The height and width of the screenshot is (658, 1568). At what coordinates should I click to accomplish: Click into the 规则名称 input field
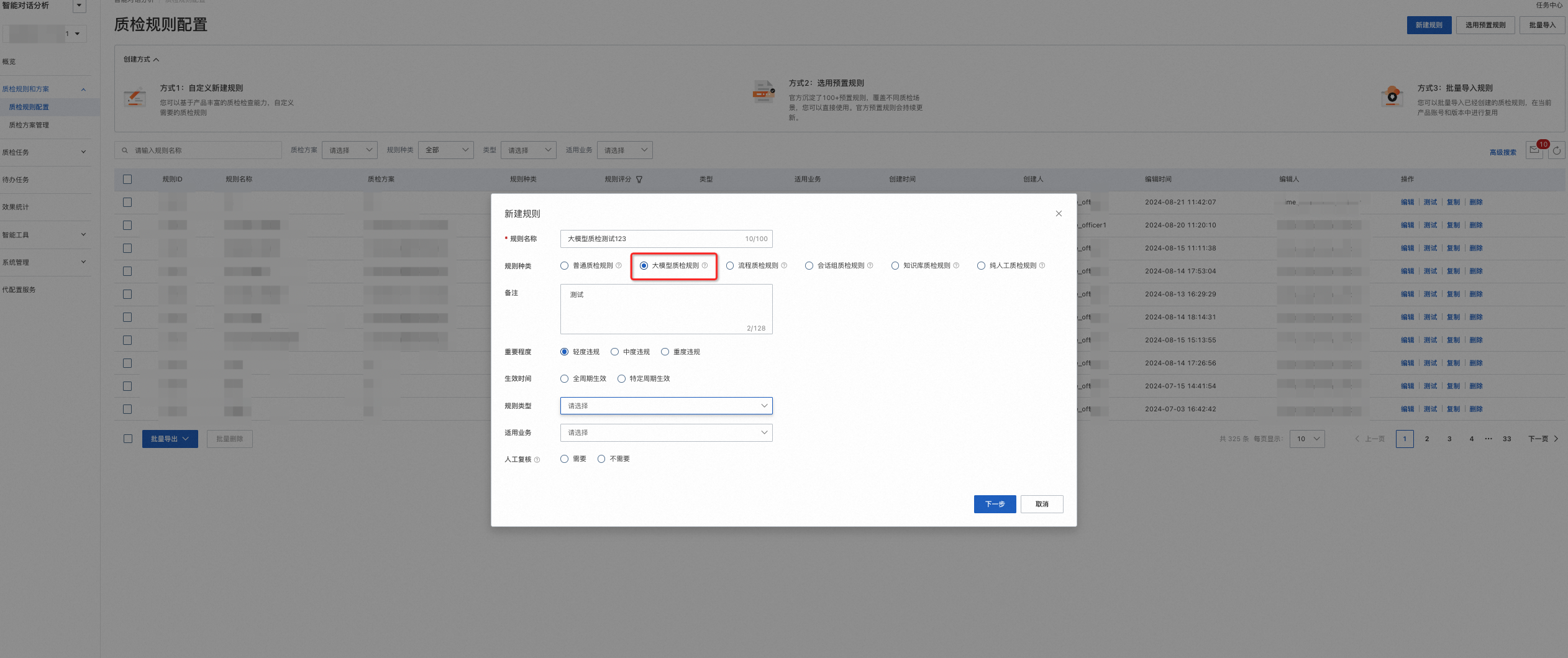666,239
